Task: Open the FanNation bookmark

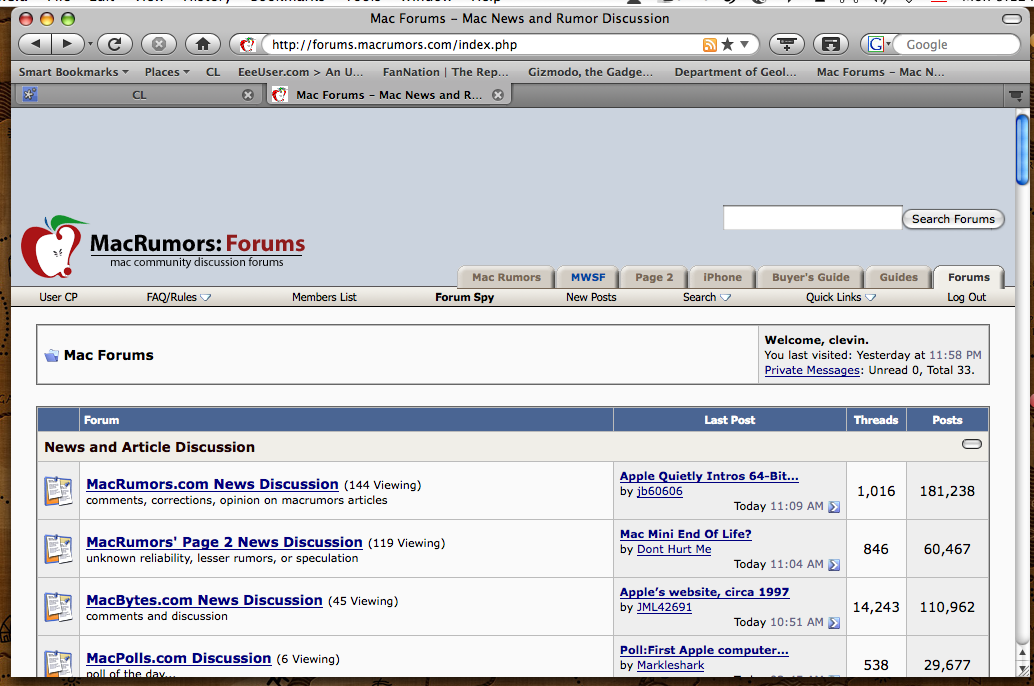Action: [446, 72]
